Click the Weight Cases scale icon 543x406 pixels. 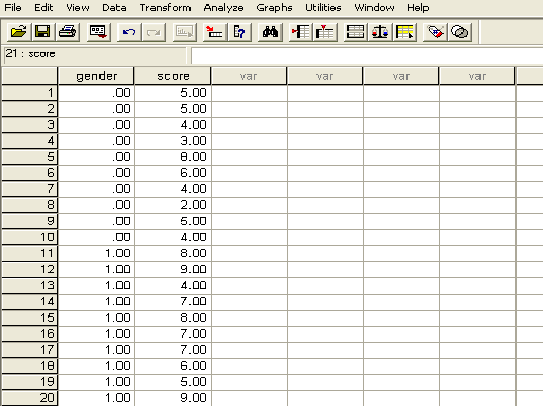380,32
